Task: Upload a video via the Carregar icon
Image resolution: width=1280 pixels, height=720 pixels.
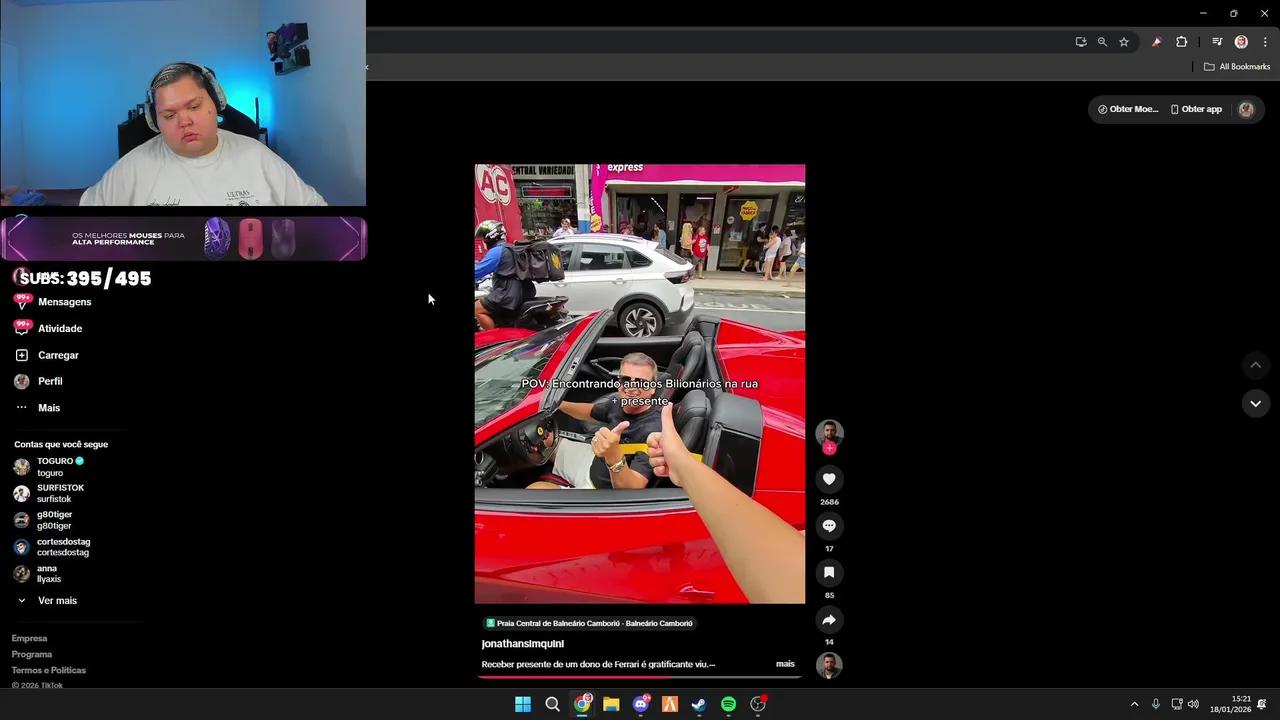Action: [x=57, y=355]
